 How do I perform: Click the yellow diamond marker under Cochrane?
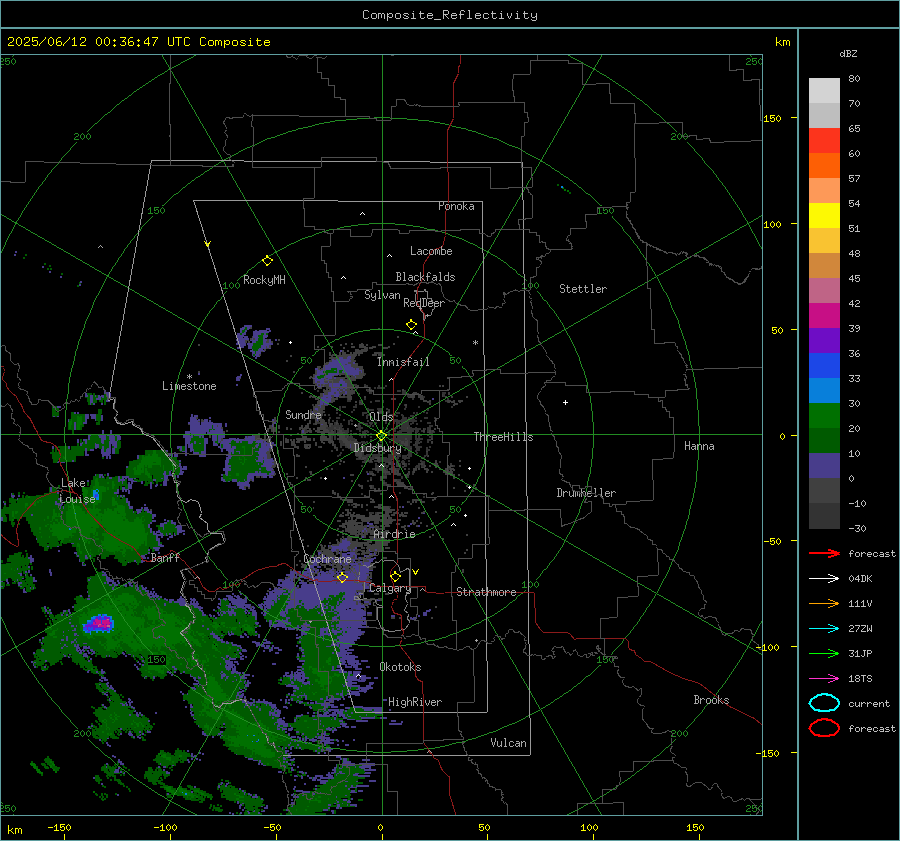tap(342, 577)
